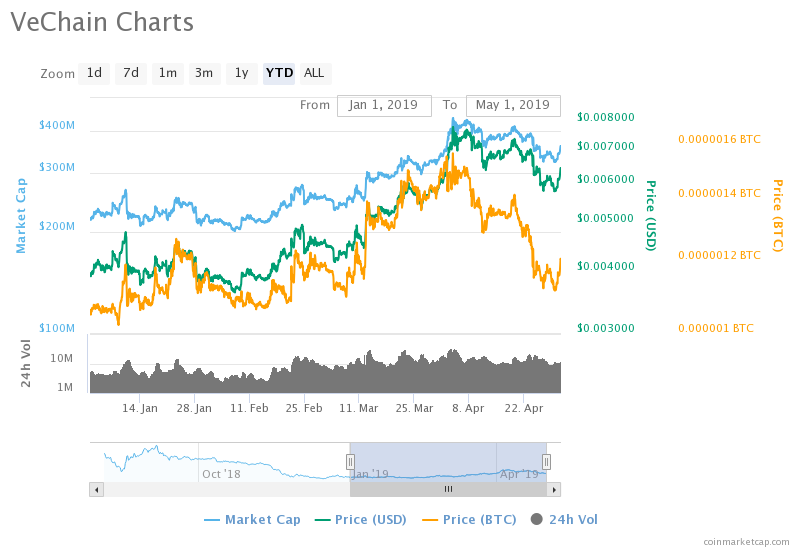800x550 pixels.
Task: Click the 1M volume axis label
Action: click(65, 388)
